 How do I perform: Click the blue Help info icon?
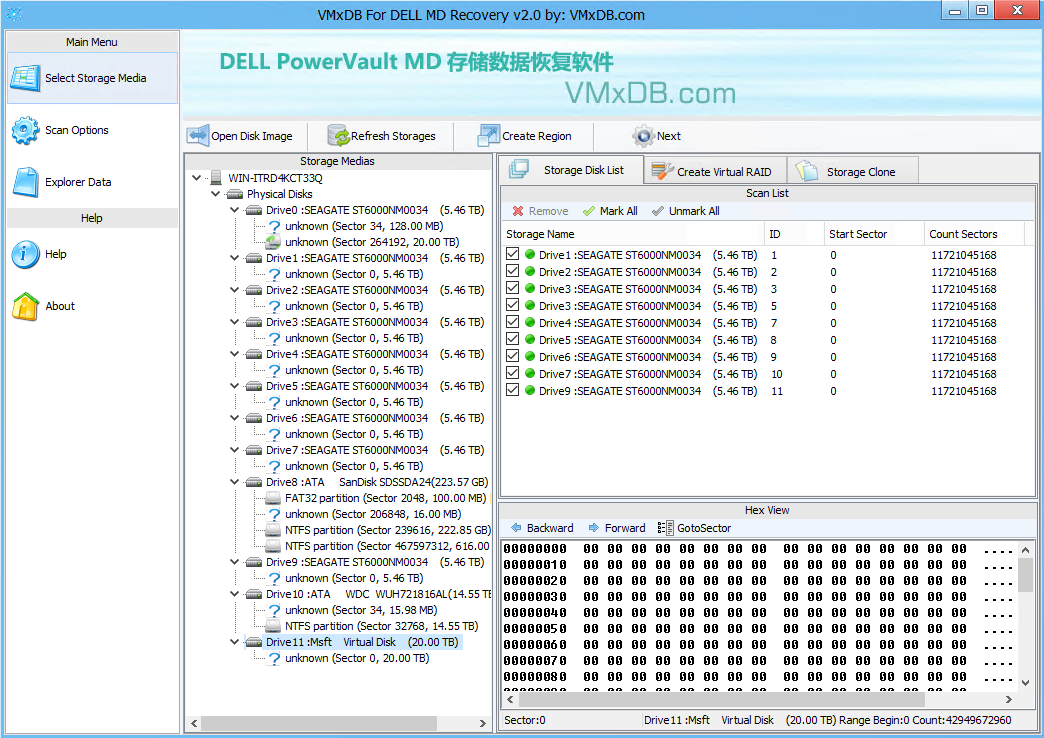coord(25,254)
